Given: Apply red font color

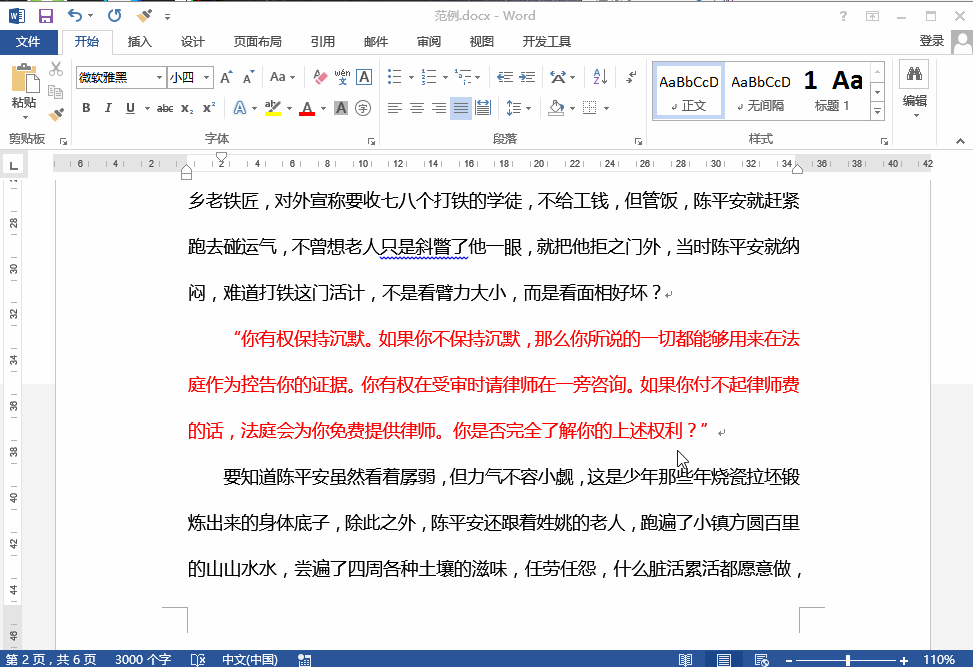Looking at the screenshot, I should pyautogui.click(x=307, y=109).
